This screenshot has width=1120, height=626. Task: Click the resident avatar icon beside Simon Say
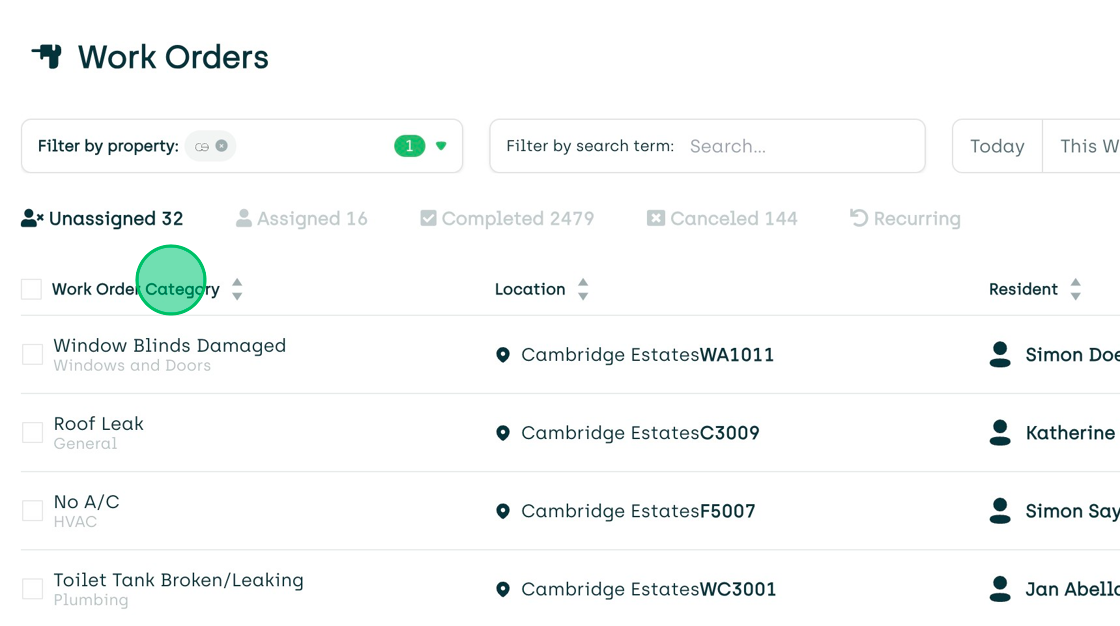[999, 511]
